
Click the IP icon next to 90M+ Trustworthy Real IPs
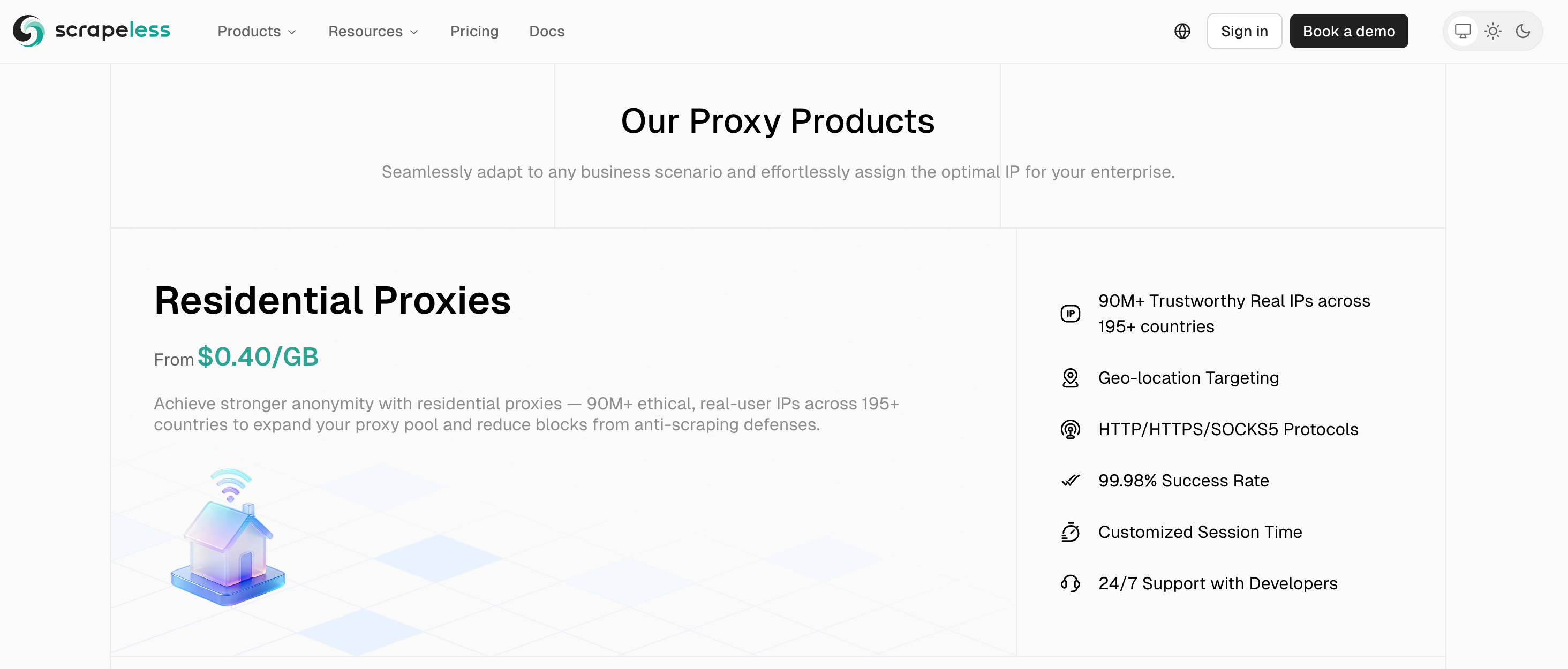[1070, 313]
